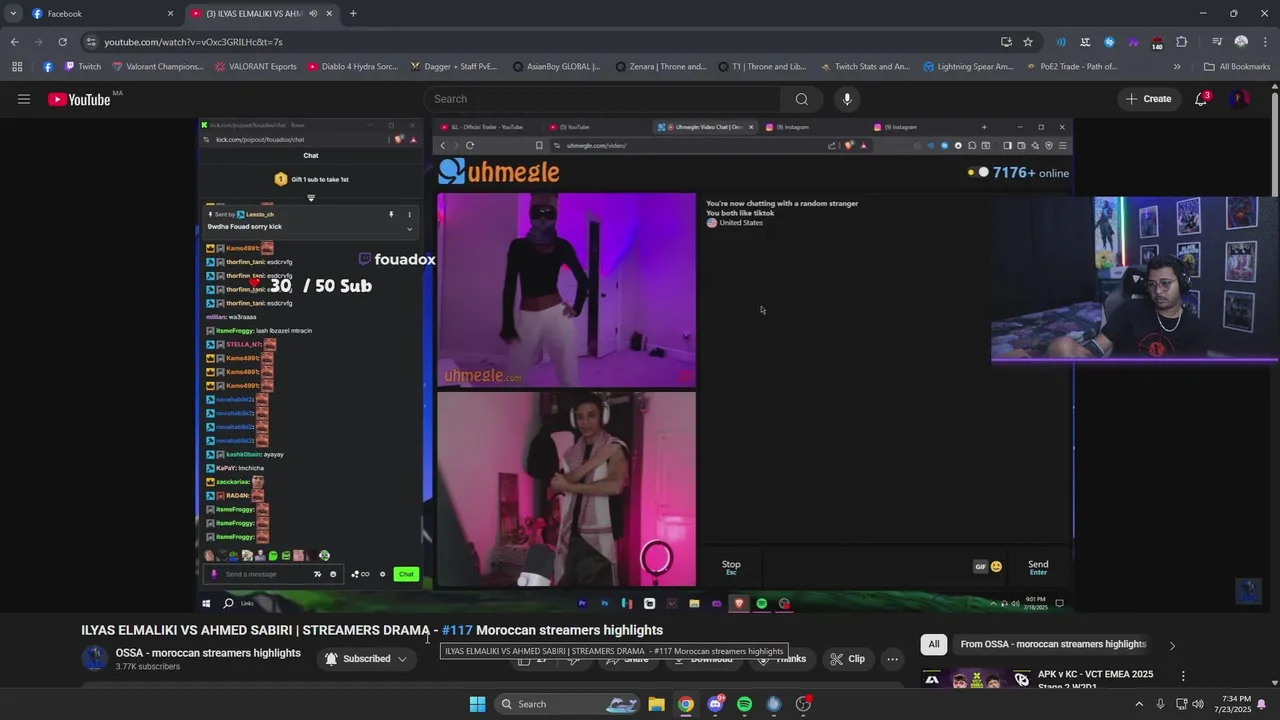Open the YouTube account avatar menu

pyautogui.click(x=1239, y=99)
